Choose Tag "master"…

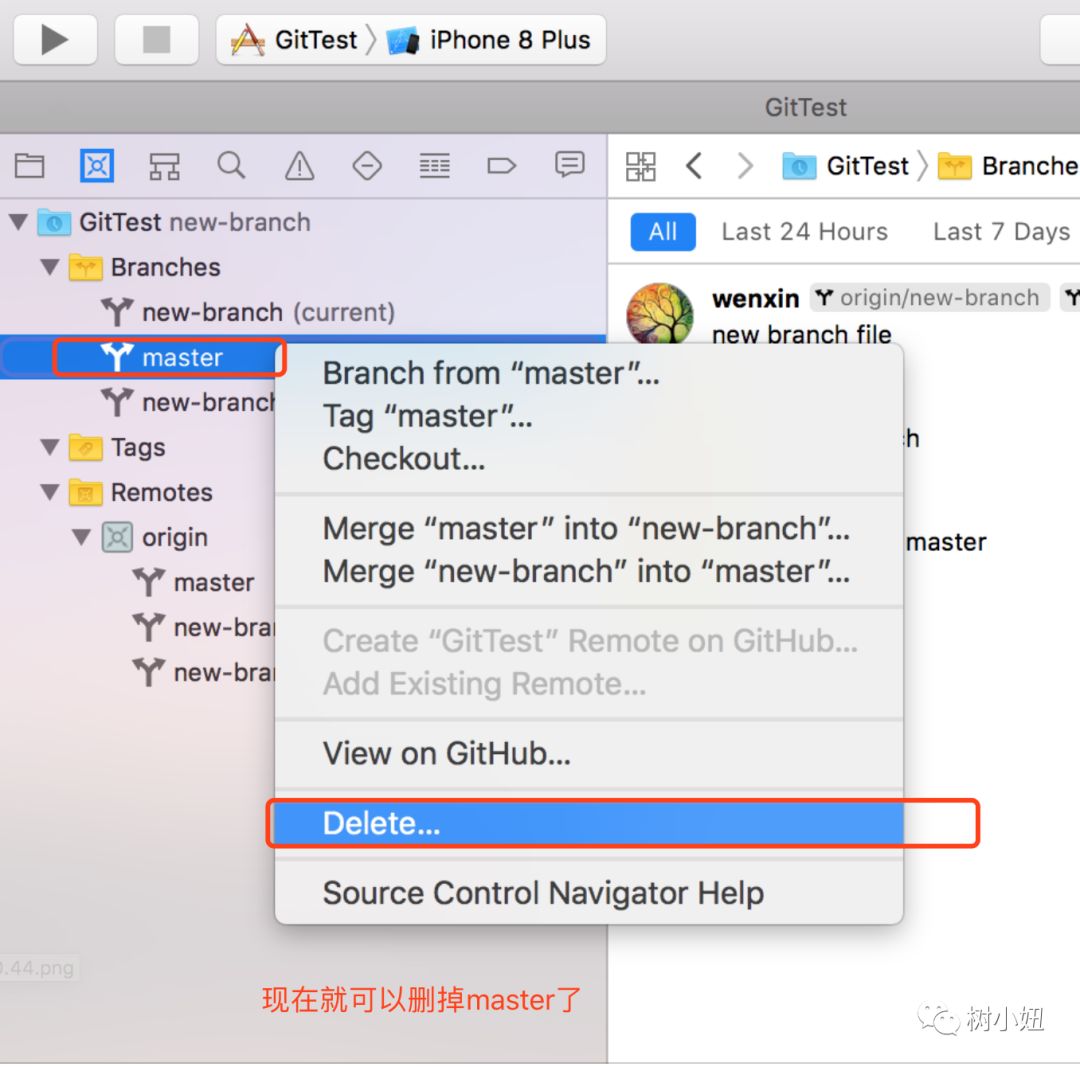click(589, 416)
